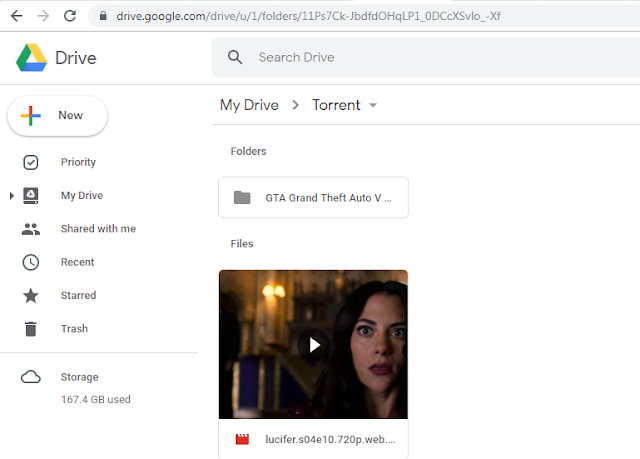Image resolution: width=640 pixels, height=459 pixels.
Task: Click the 167.4 GB used text
Action: 96,399
